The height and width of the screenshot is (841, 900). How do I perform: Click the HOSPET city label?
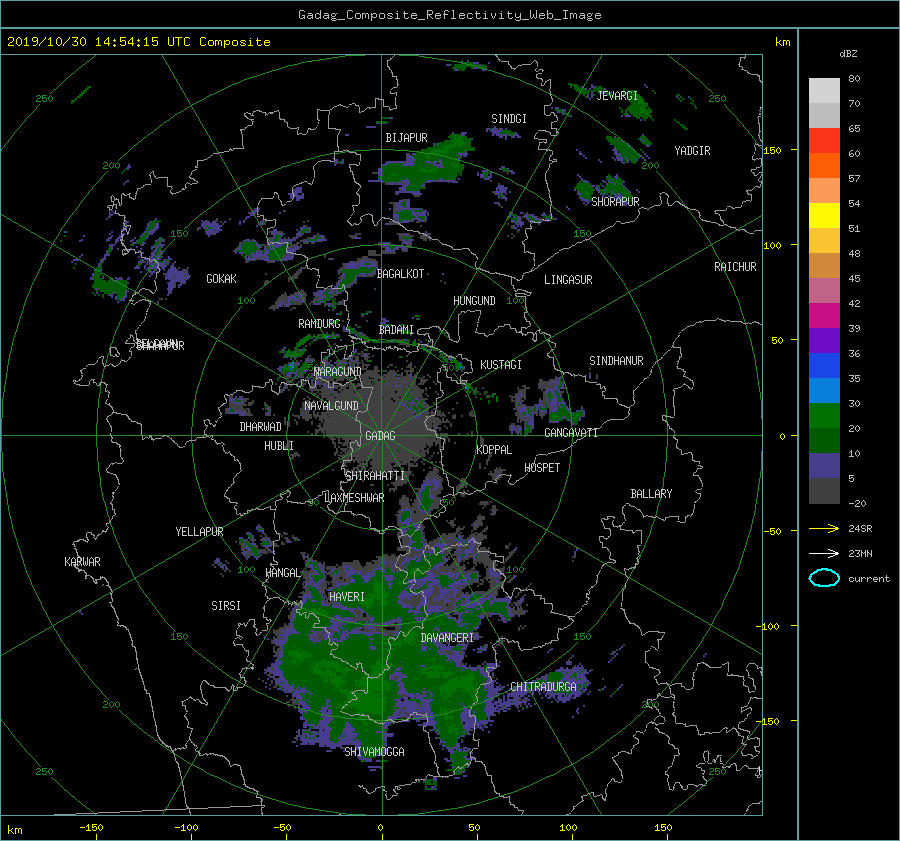(542, 468)
